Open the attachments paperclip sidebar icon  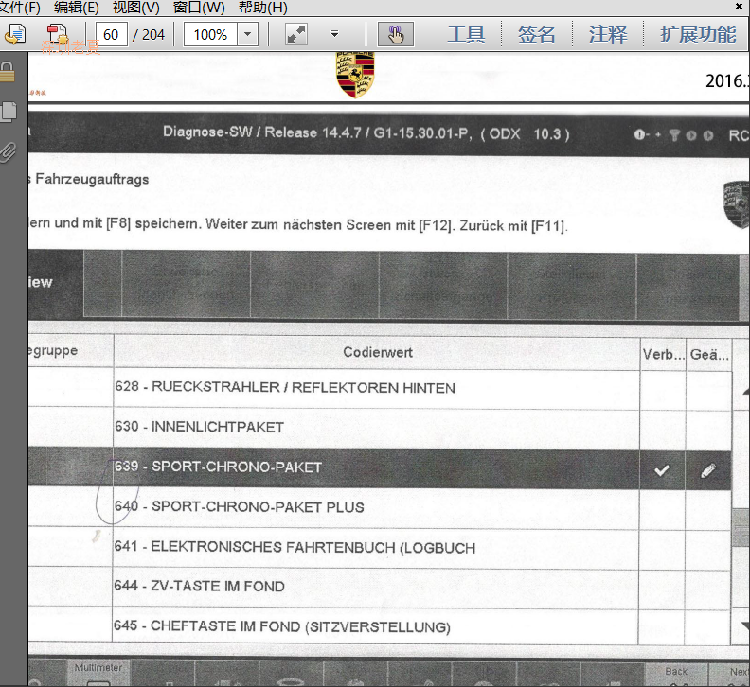[x=8, y=153]
